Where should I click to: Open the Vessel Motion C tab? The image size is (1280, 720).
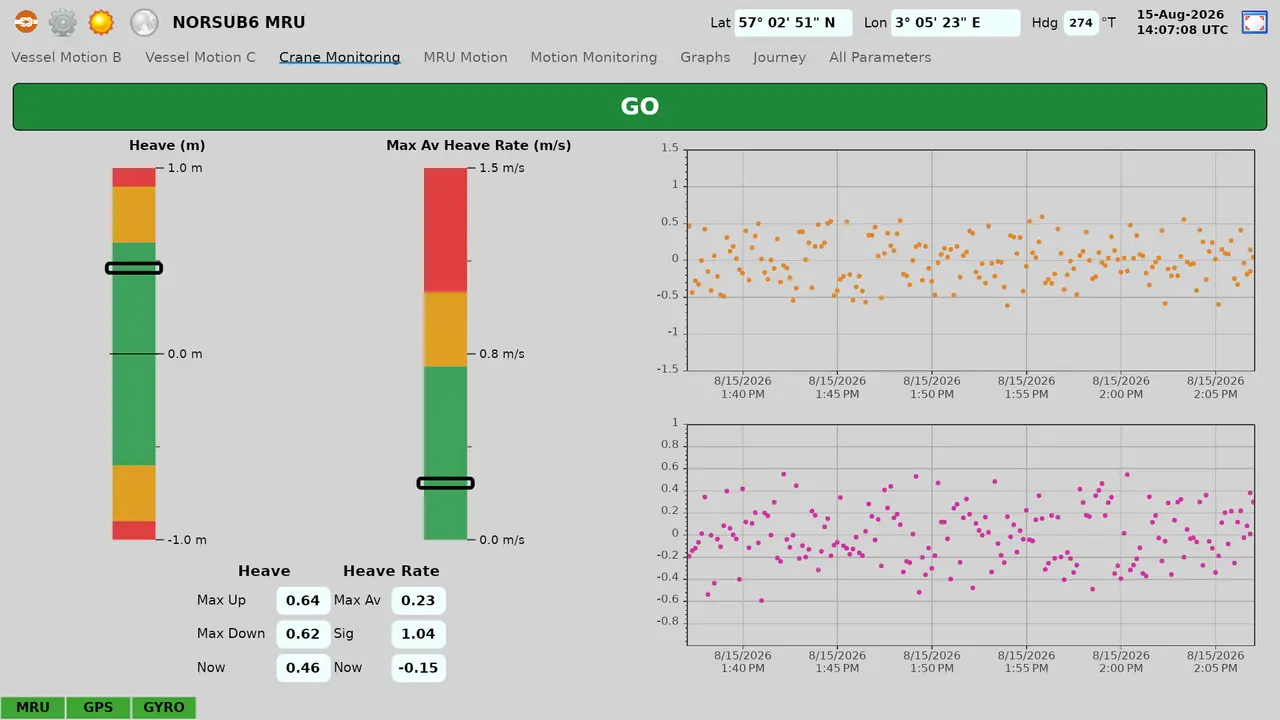200,57
